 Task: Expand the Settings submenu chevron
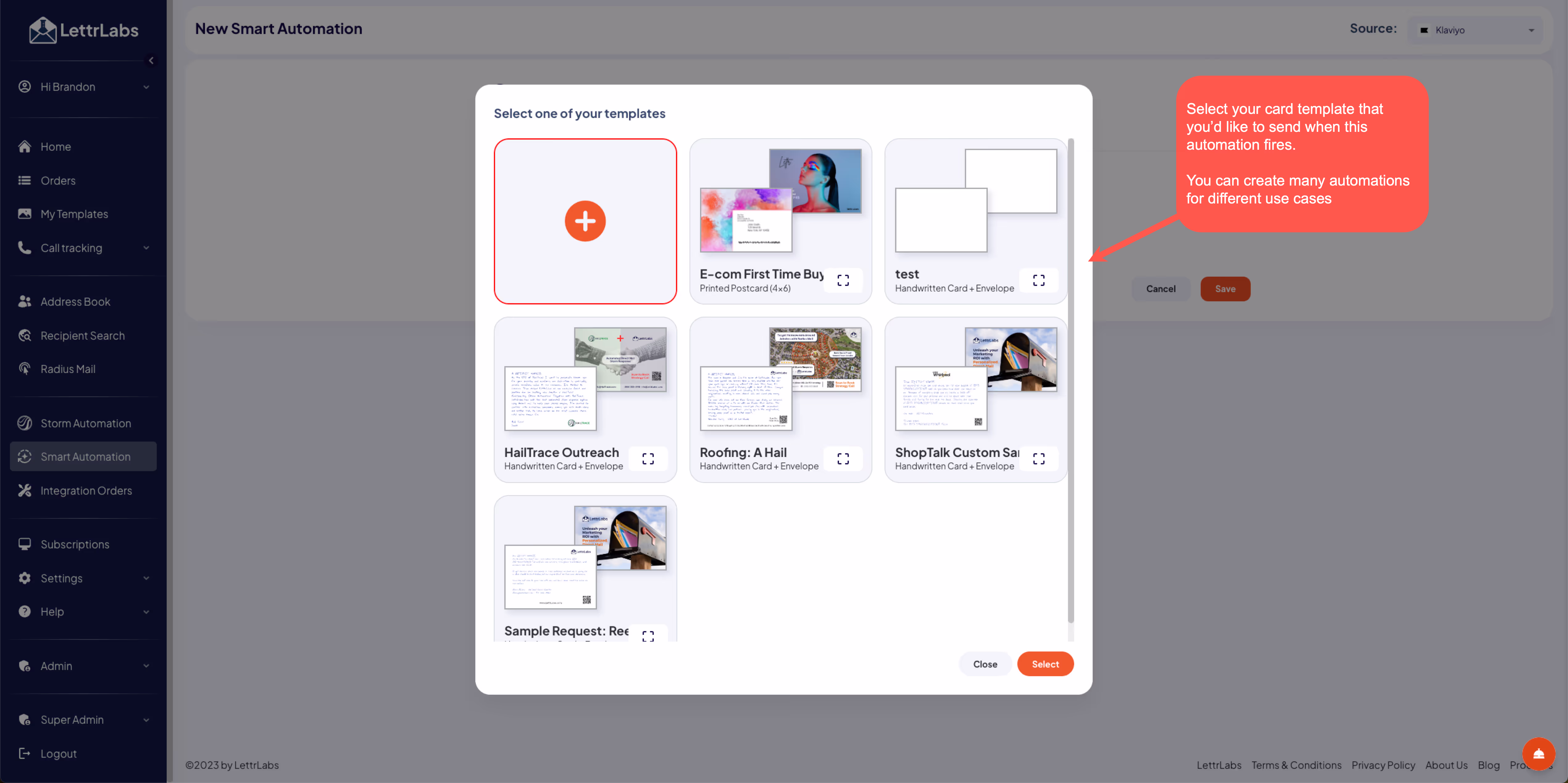point(146,578)
